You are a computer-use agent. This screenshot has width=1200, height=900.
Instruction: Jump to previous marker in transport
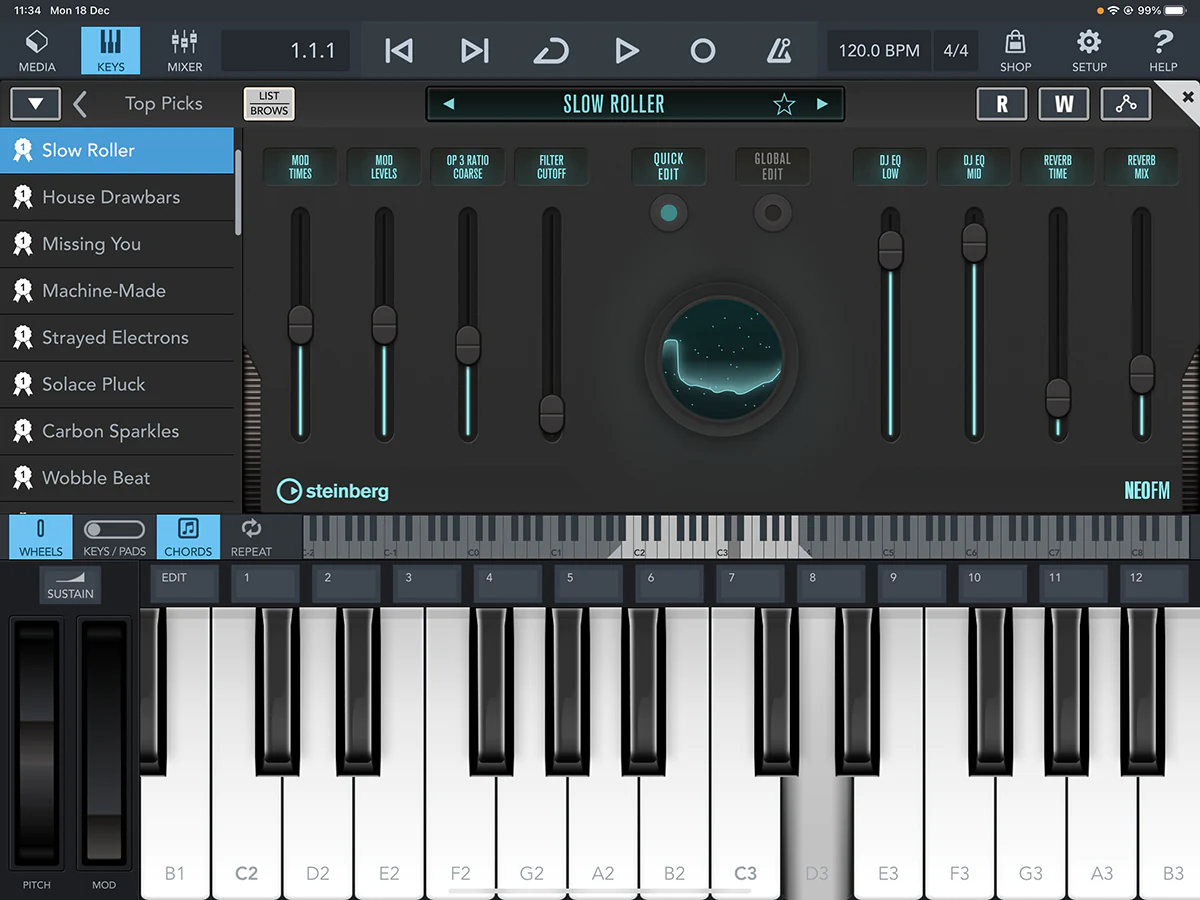pos(399,50)
